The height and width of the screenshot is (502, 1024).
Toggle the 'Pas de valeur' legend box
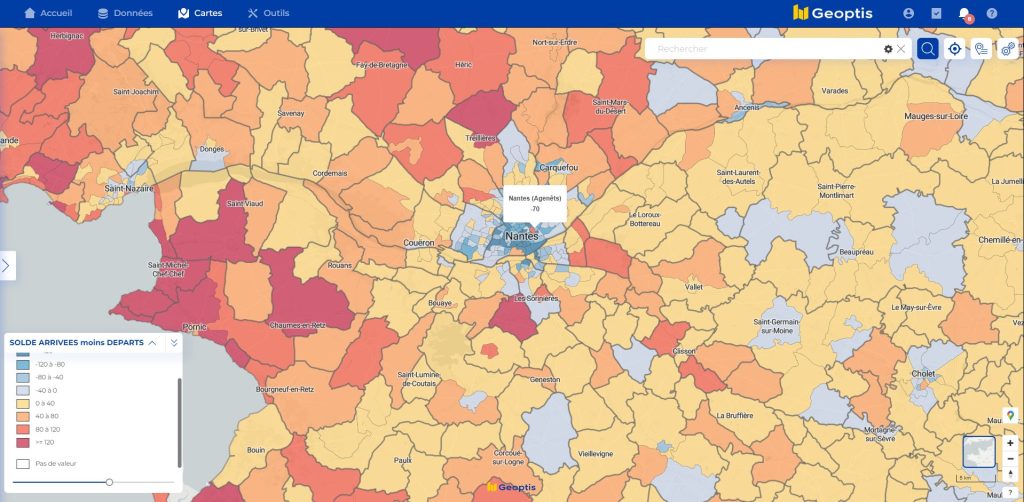[23, 464]
